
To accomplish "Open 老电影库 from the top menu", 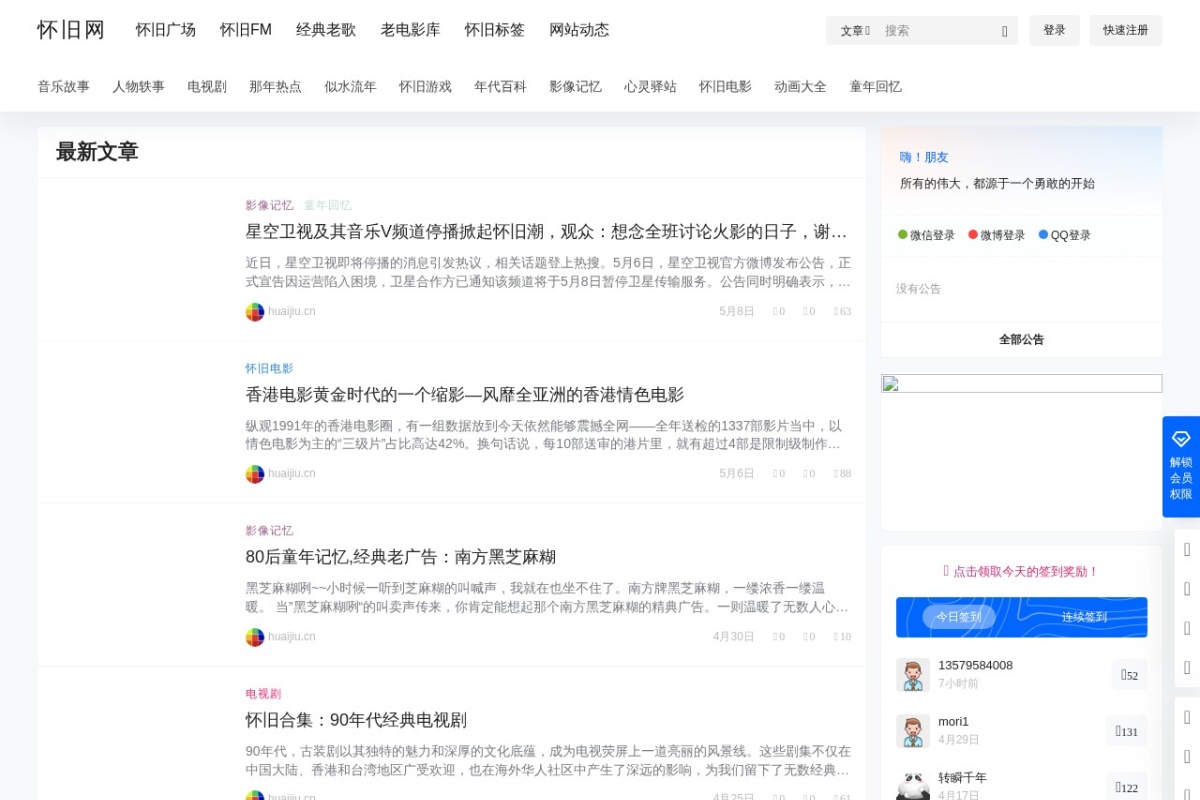I will pos(410,30).
